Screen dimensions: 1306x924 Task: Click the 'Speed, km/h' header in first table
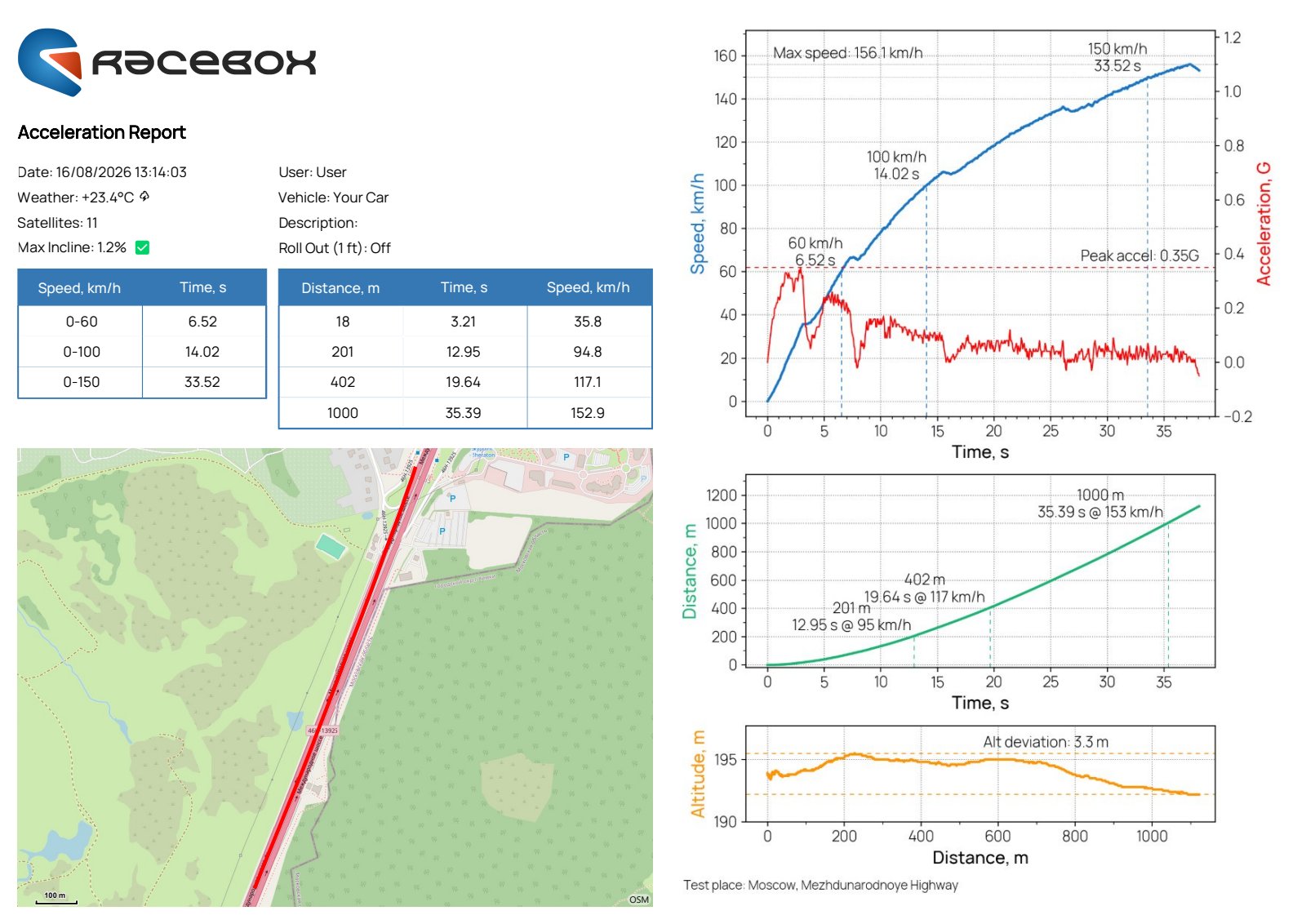click(x=79, y=288)
